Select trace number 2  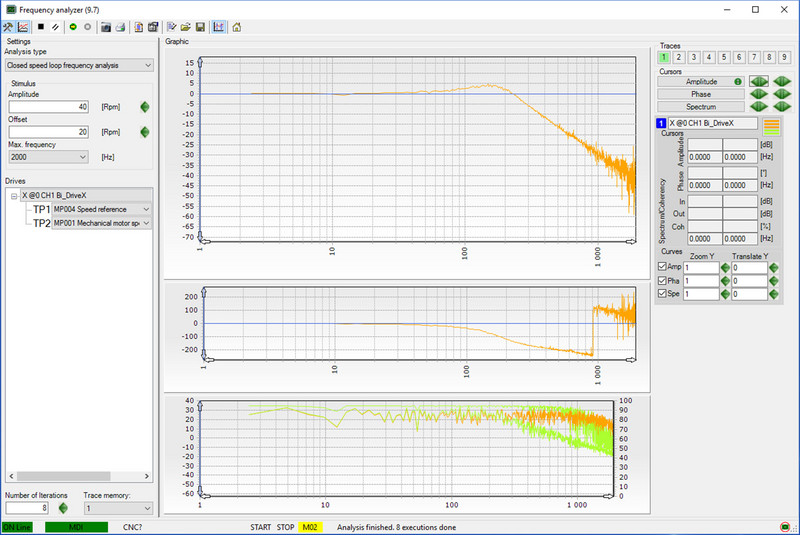pos(679,58)
